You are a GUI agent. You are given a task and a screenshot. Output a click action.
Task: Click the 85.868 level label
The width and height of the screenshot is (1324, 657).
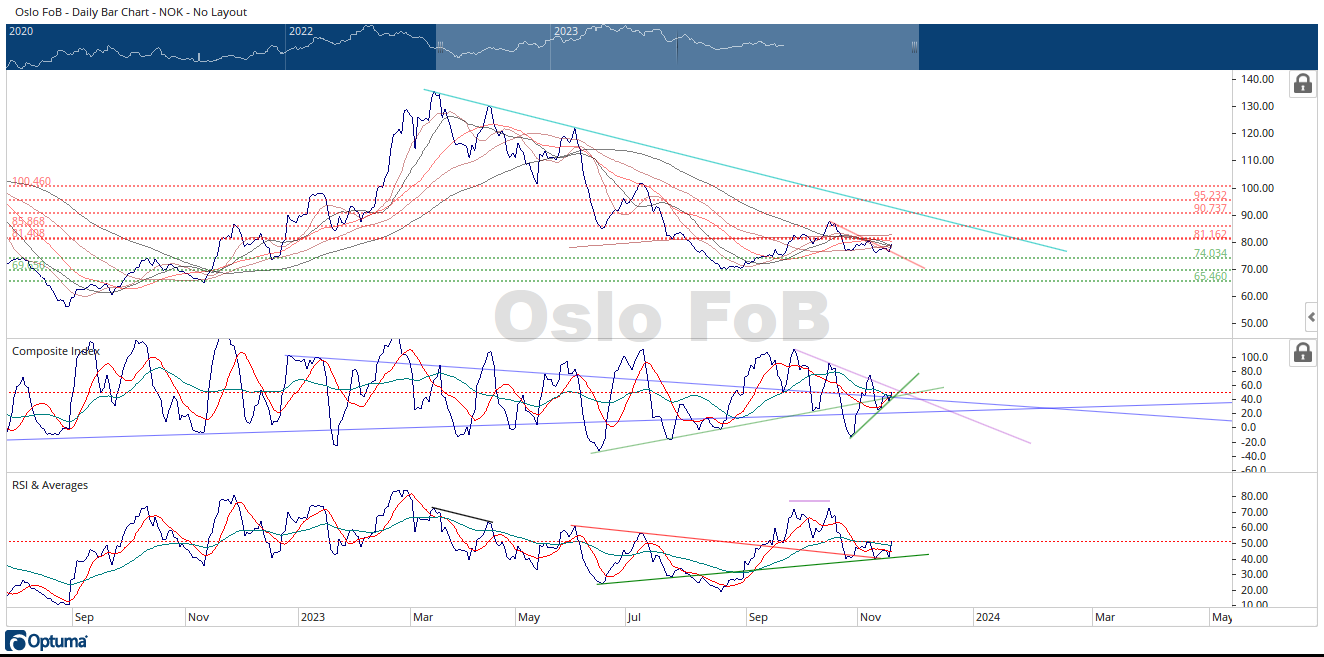pyautogui.click(x=28, y=221)
